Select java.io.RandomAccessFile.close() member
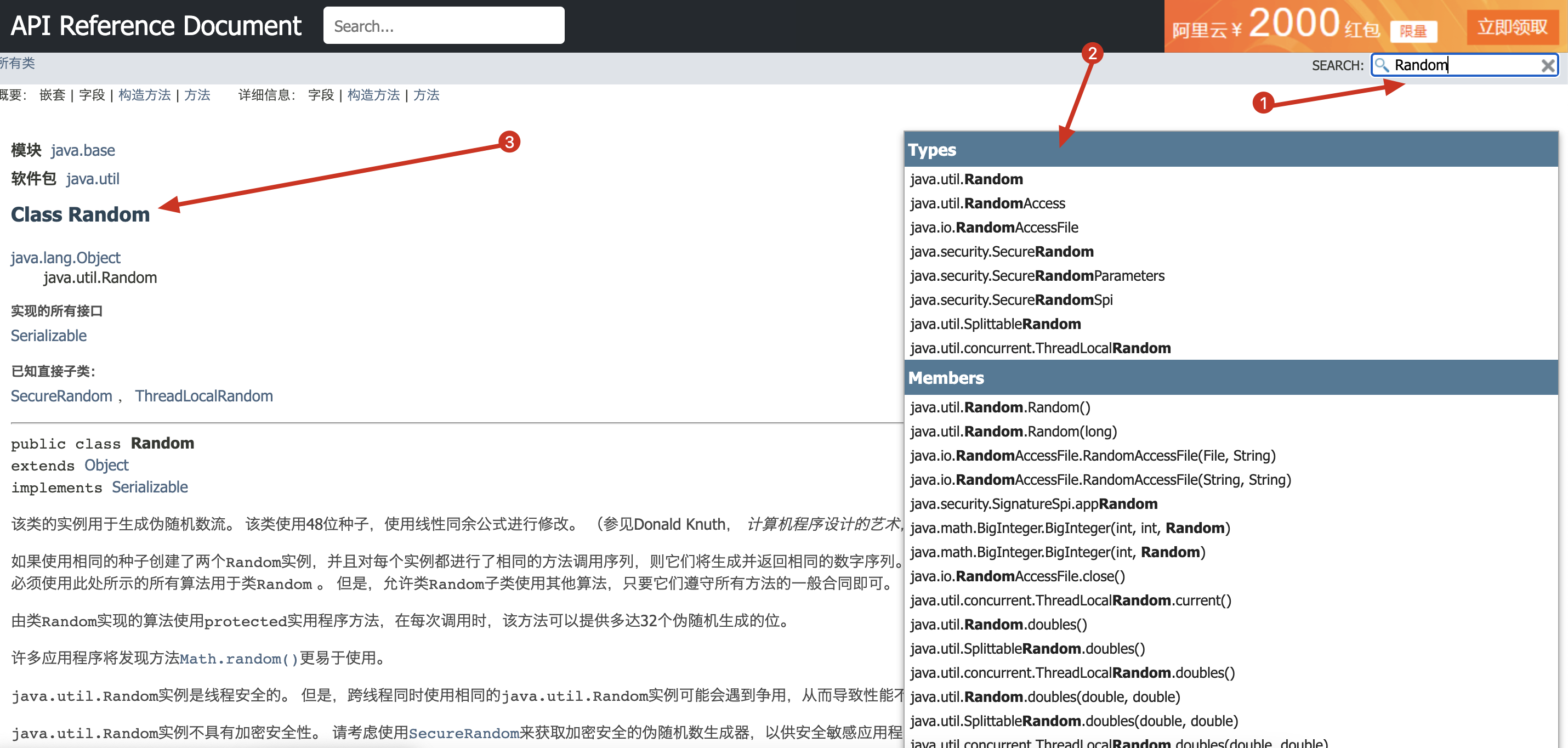 tap(1231, 576)
